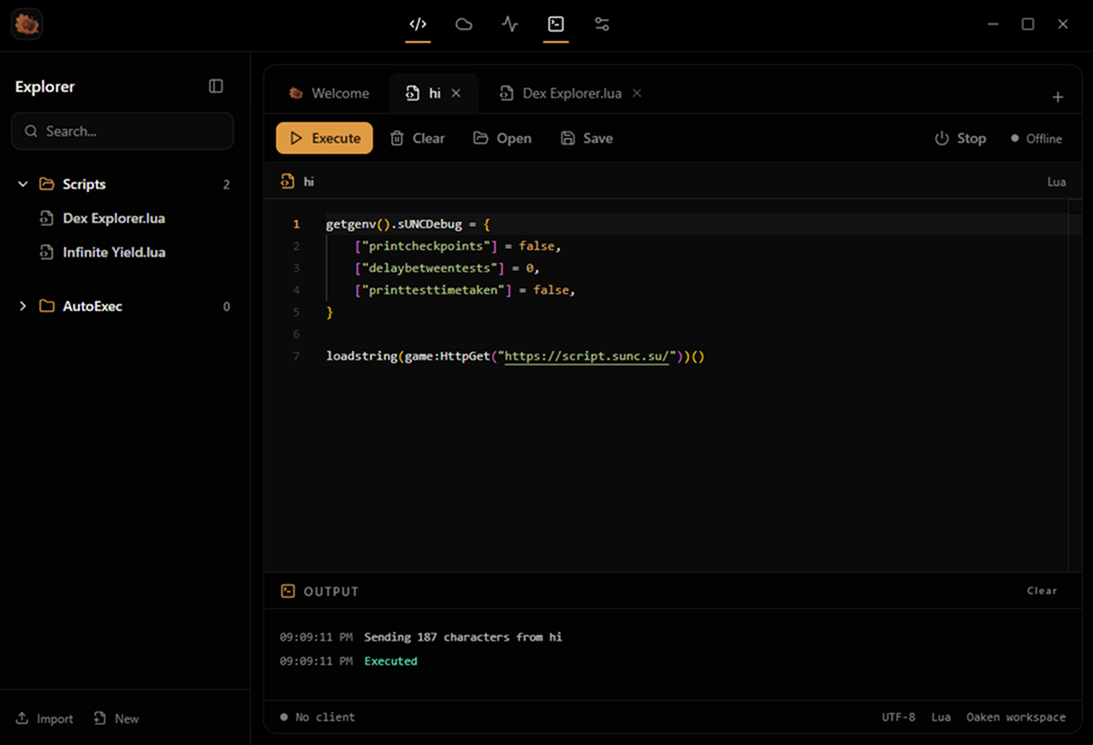The height and width of the screenshot is (745, 1093).
Task: Click the Offline status indicator
Action: [x=1037, y=139]
